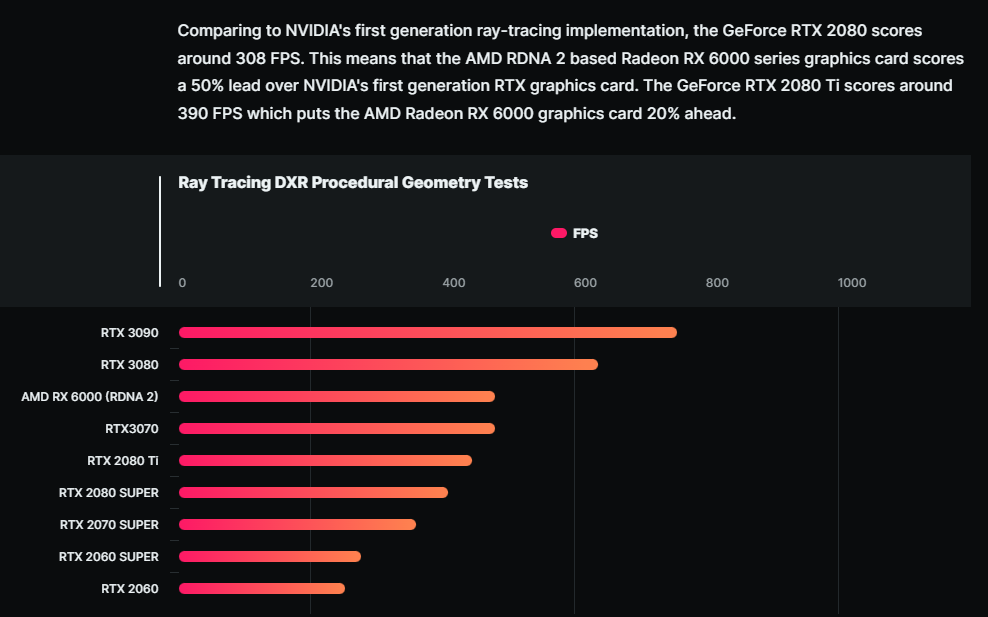Click the RTX 2070 SUPER category label
The height and width of the screenshot is (617, 988).
[109, 525]
